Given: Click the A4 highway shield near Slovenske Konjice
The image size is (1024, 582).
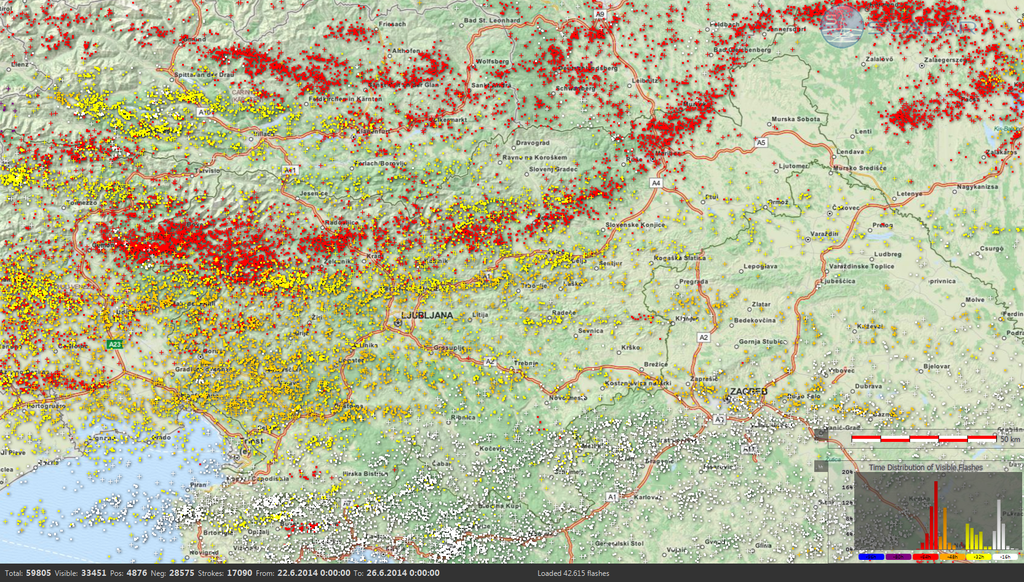Looking at the screenshot, I should pos(656,183).
